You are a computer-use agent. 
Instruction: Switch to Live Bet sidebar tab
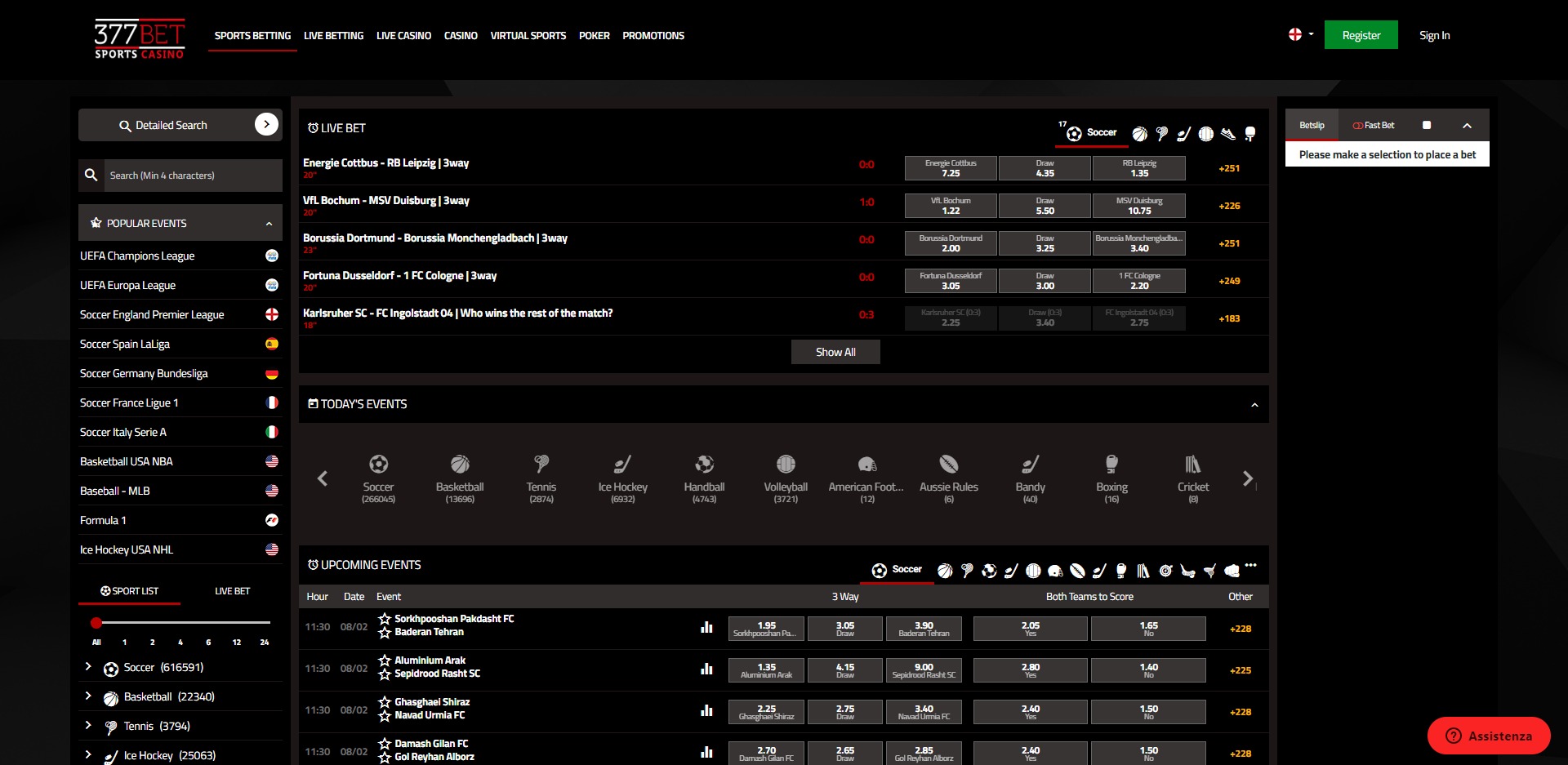point(232,591)
